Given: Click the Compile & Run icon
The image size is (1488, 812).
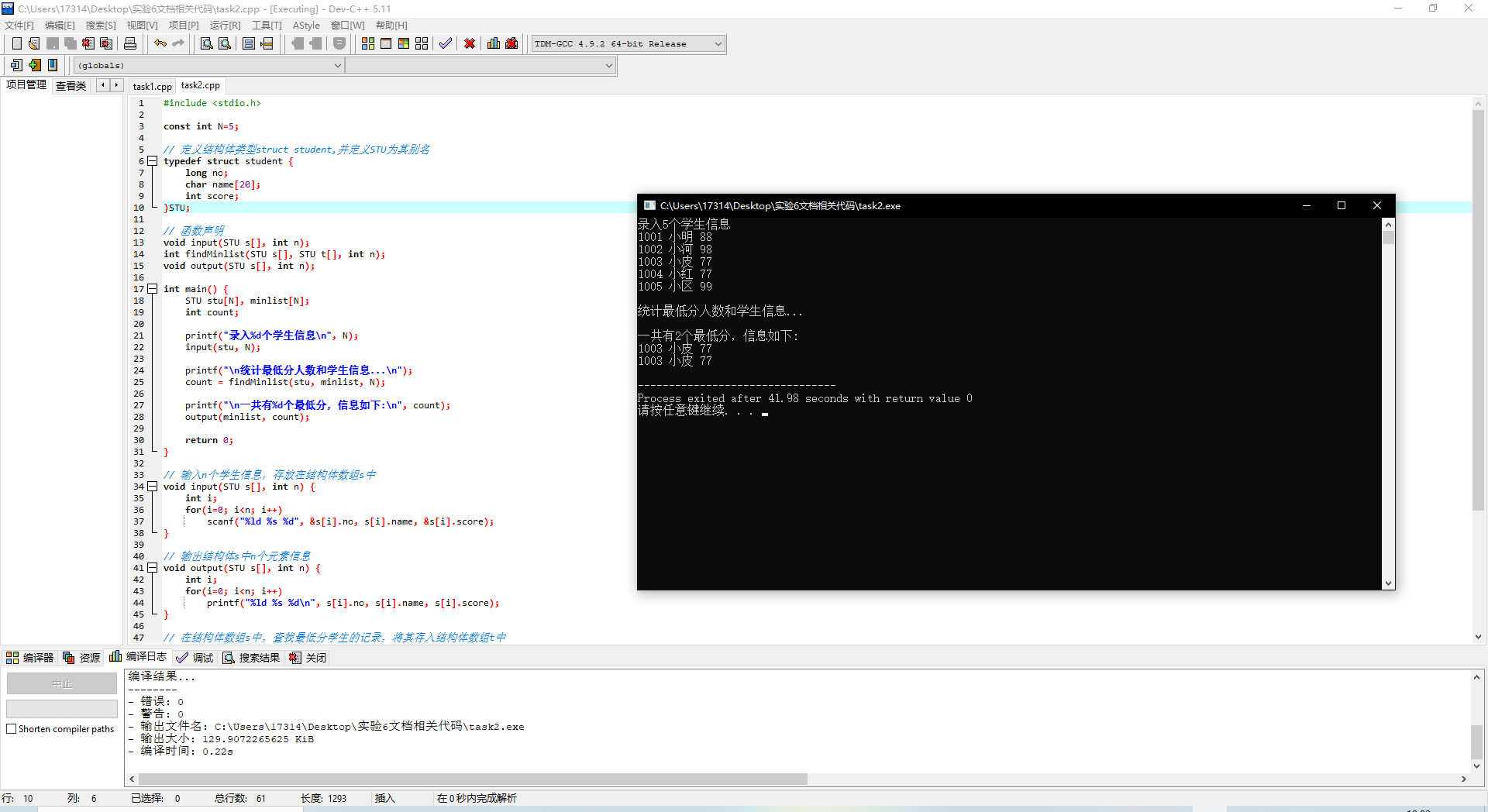Looking at the screenshot, I should pos(404,43).
